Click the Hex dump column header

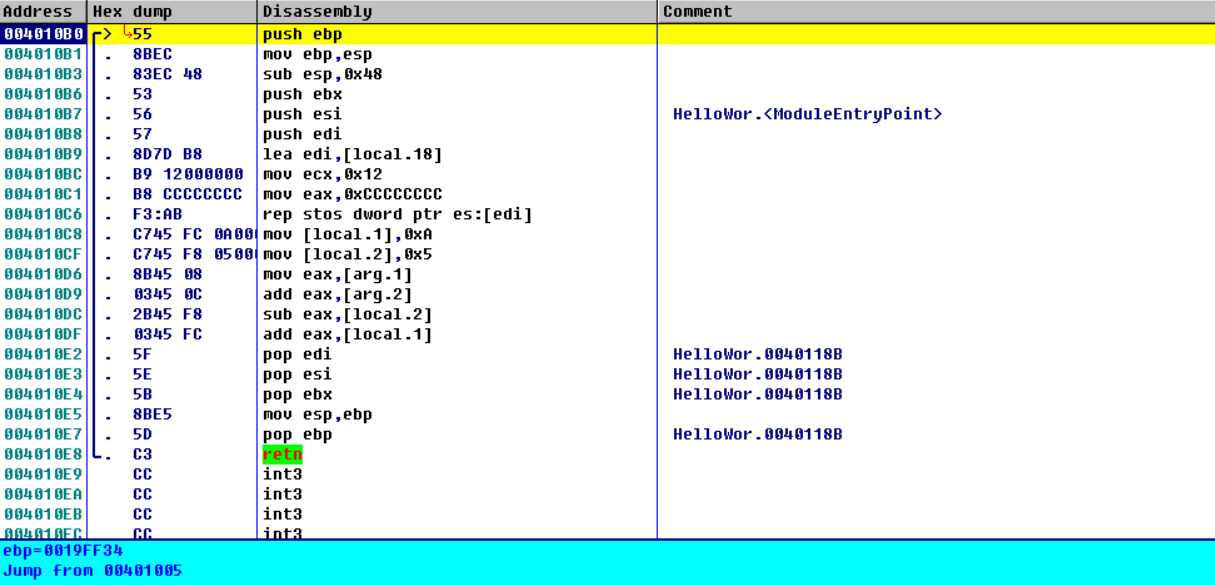coord(132,12)
